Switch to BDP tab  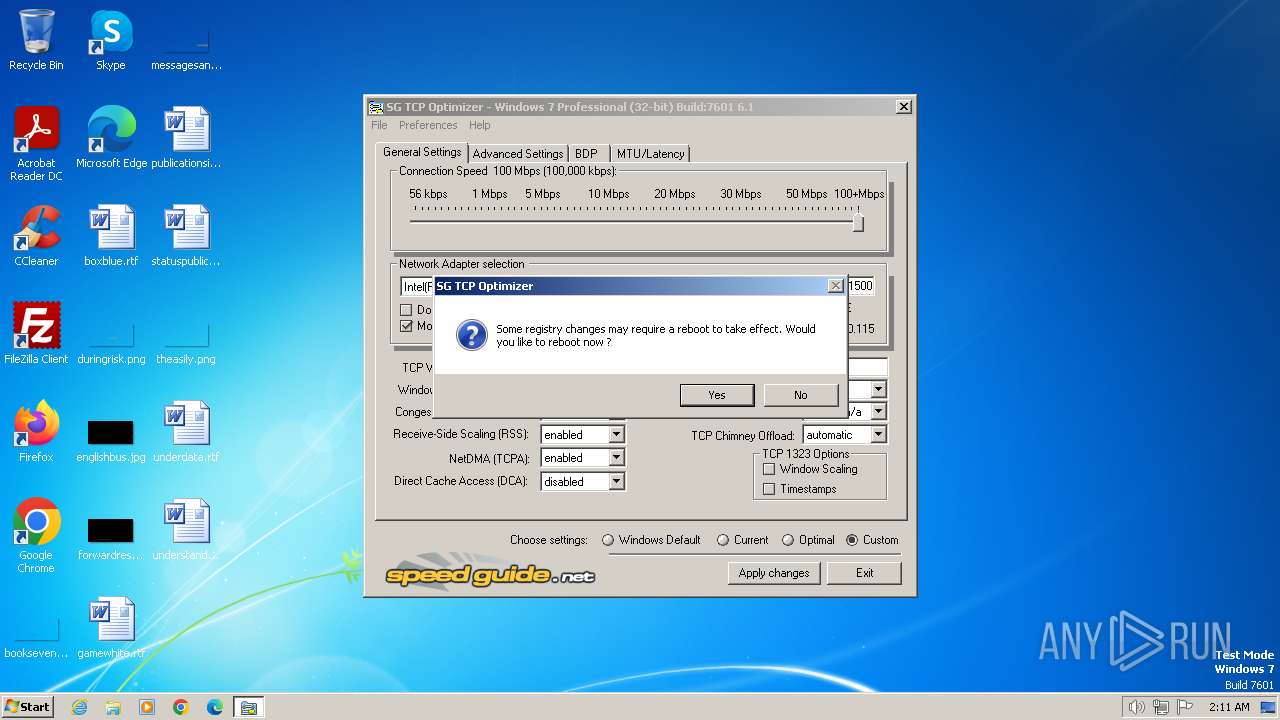586,154
